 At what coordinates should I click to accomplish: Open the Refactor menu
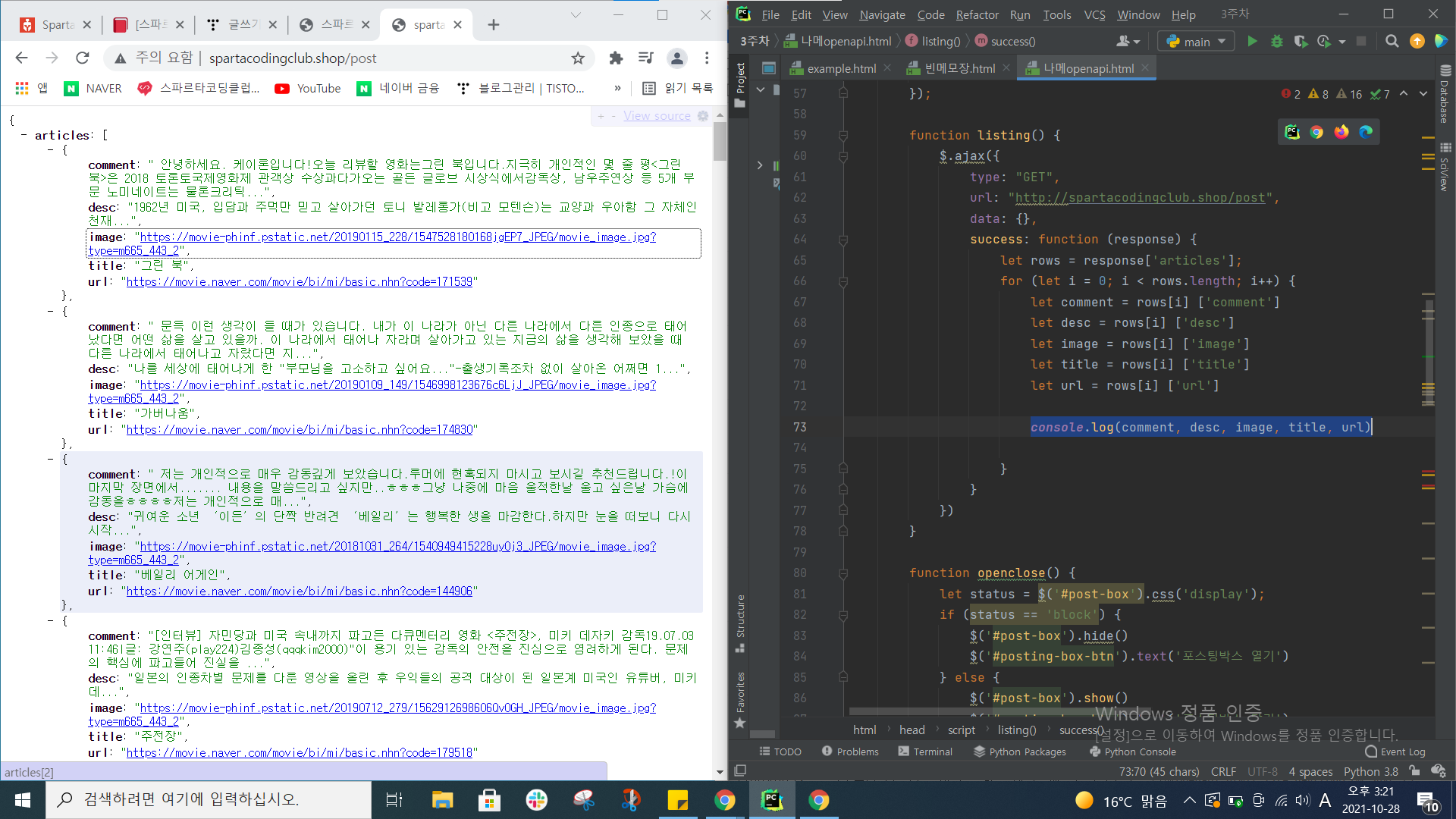click(977, 14)
